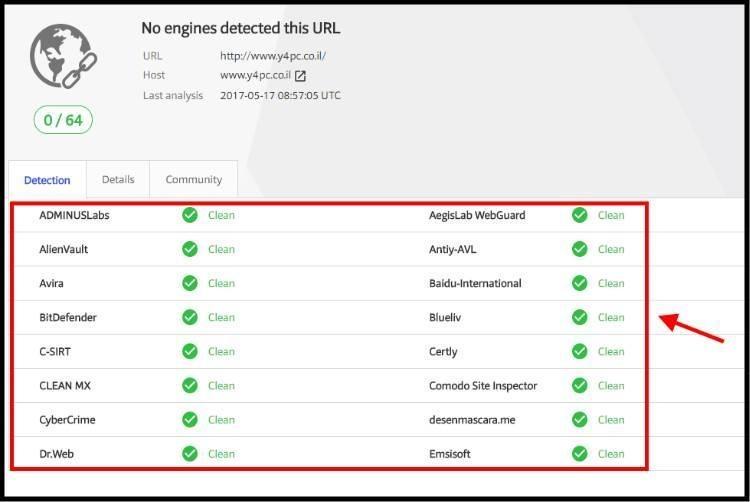This screenshot has width=750, height=502.
Task: Click the Baidu-International engine name
Action: tap(475, 283)
